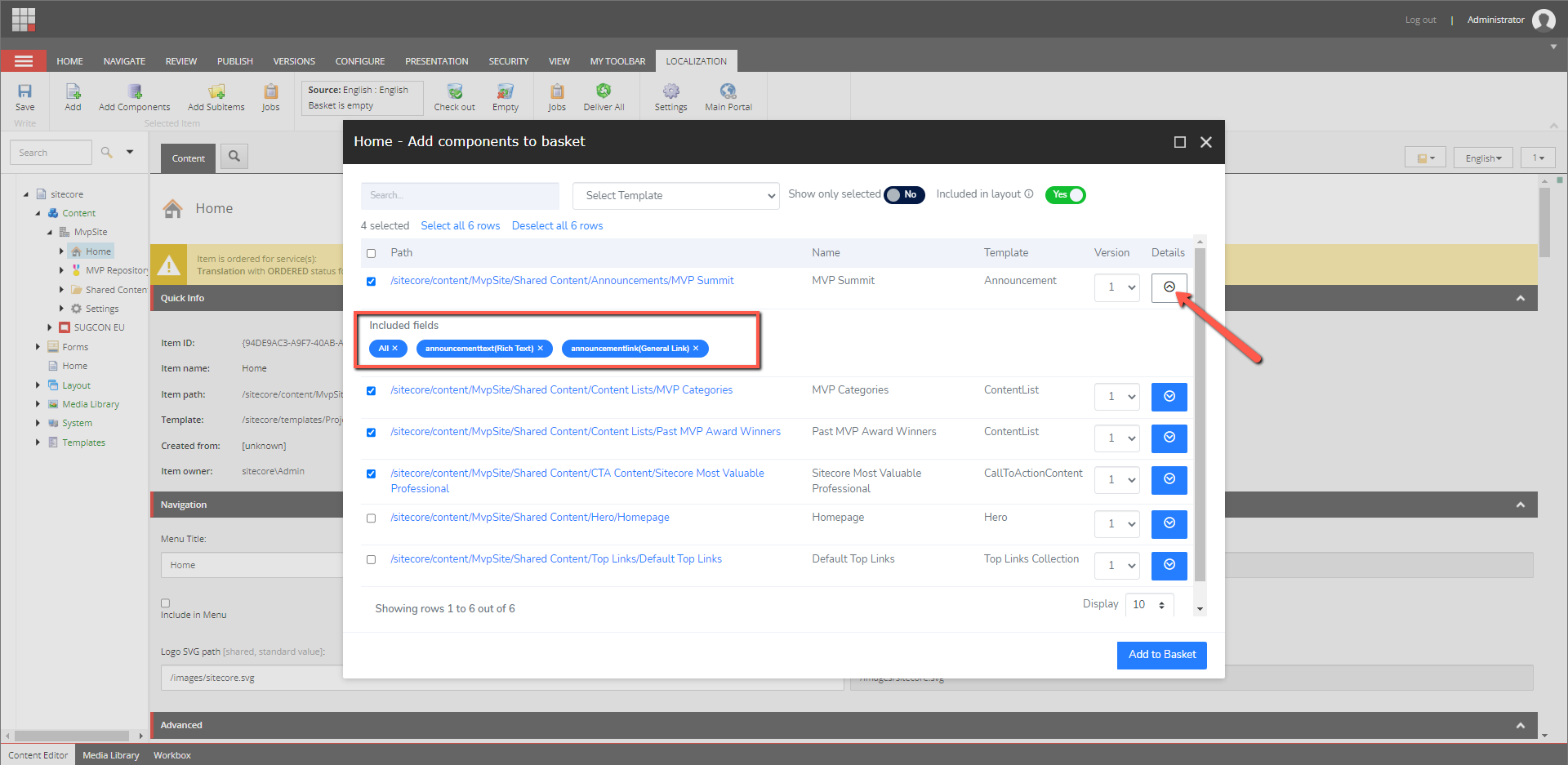
Task: Open version dropdown for Hero Homepage
Action: point(1117,524)
